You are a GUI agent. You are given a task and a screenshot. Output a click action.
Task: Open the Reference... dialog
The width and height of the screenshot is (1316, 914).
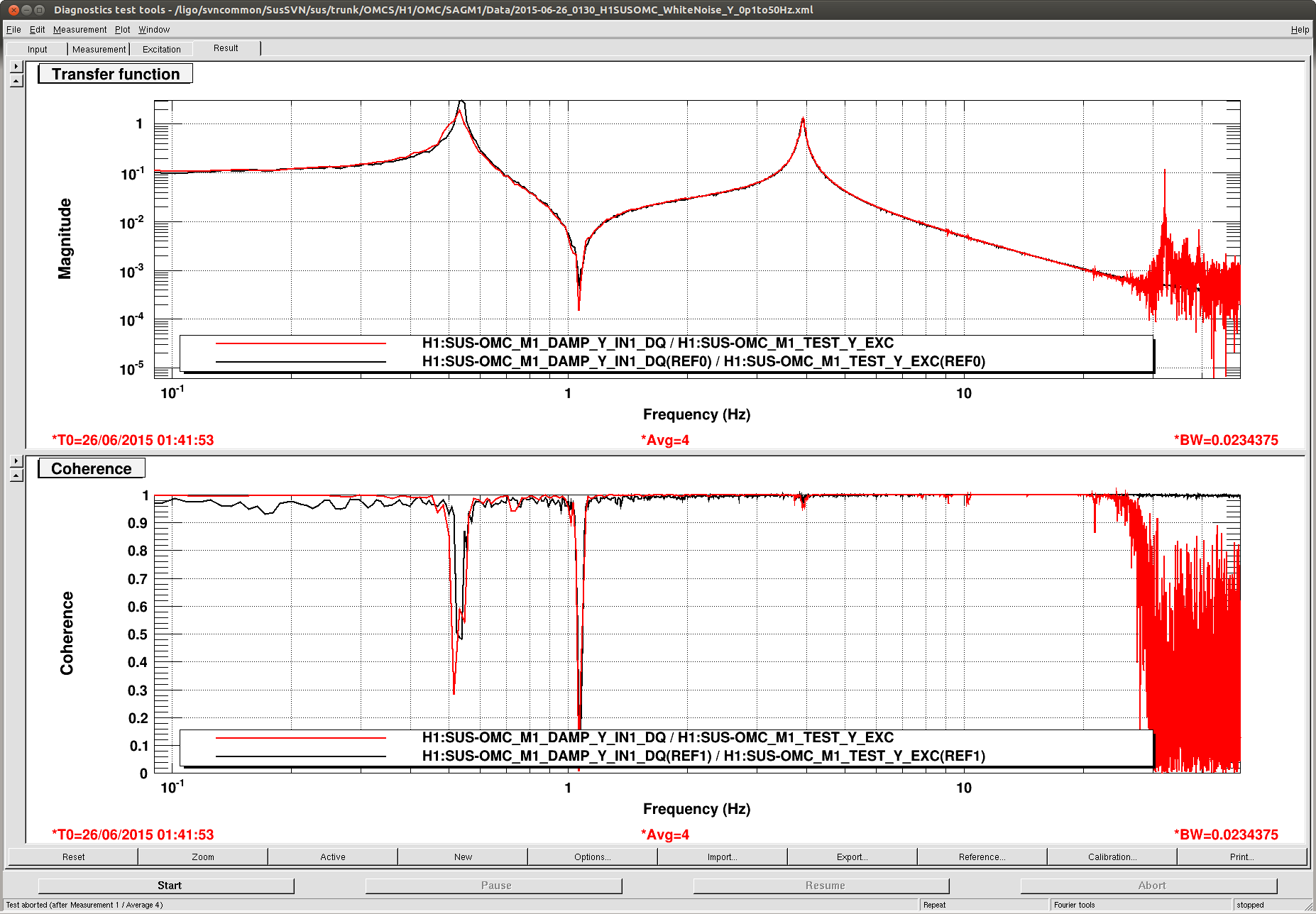point(982,857)
